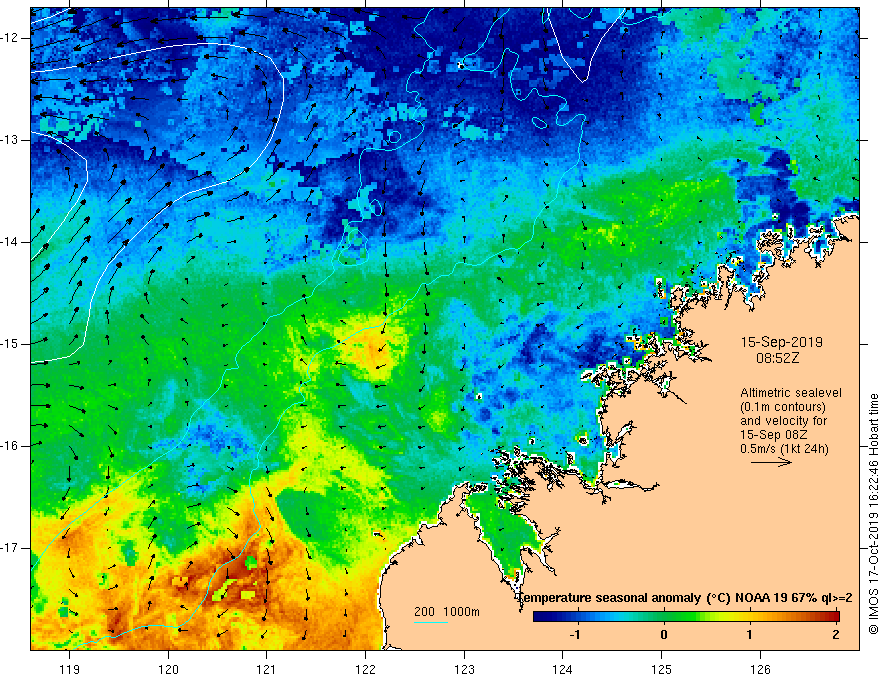The height and width of the screenshot is (680, 880).
Task: Click the longitude axis label 120
Action: 168,669
